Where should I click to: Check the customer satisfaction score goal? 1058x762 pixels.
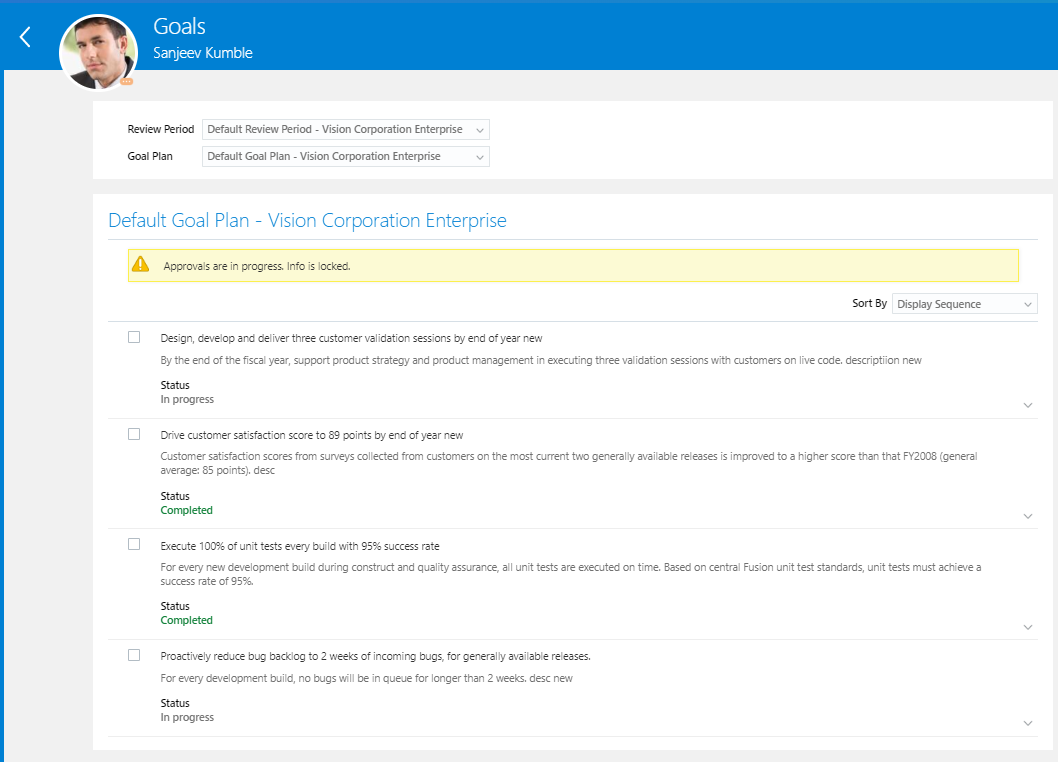pos(134,434)
